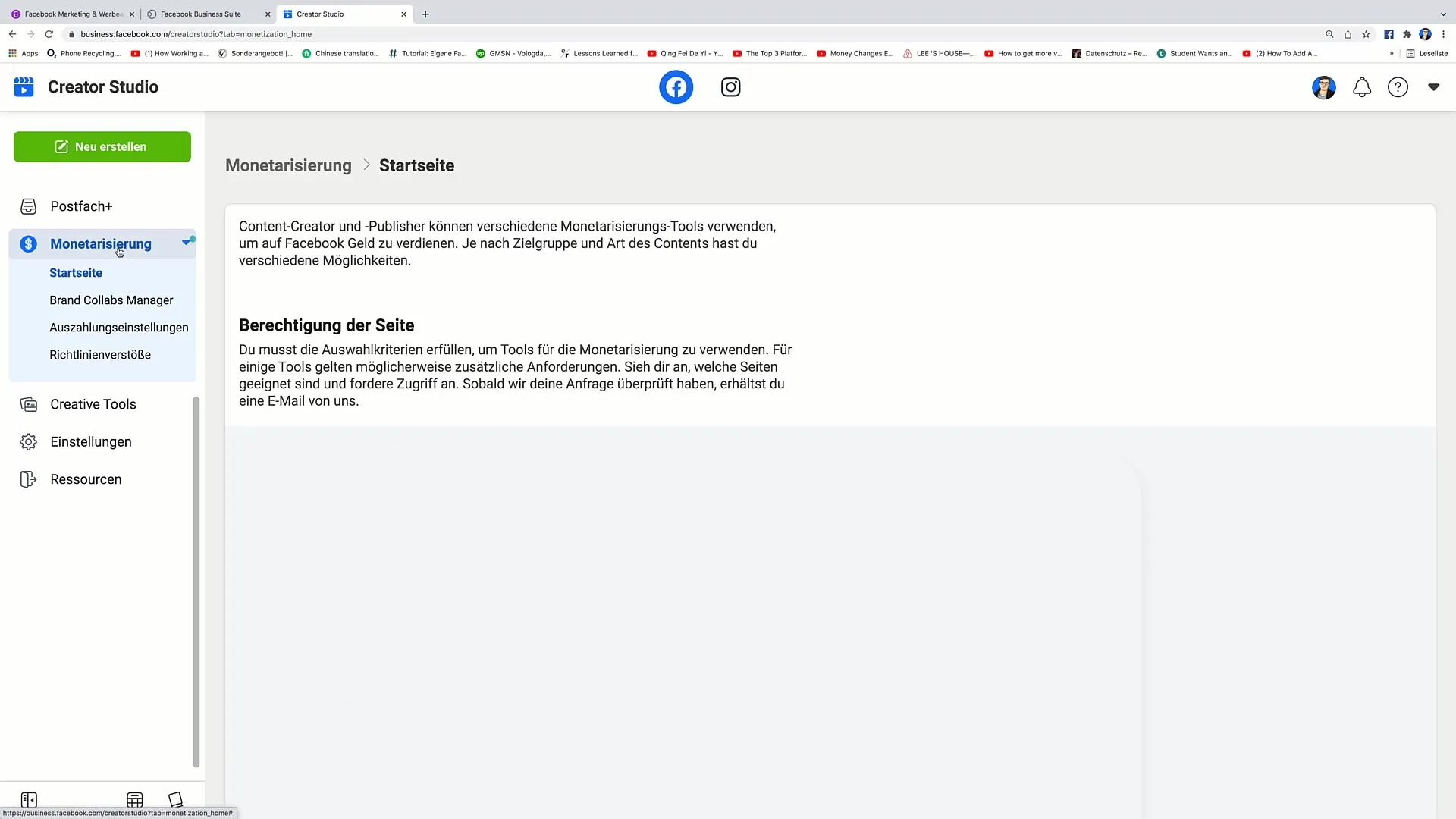Expand hidden bookmarks chevron
The image size is (1456, 819).
click(1392, 53)
